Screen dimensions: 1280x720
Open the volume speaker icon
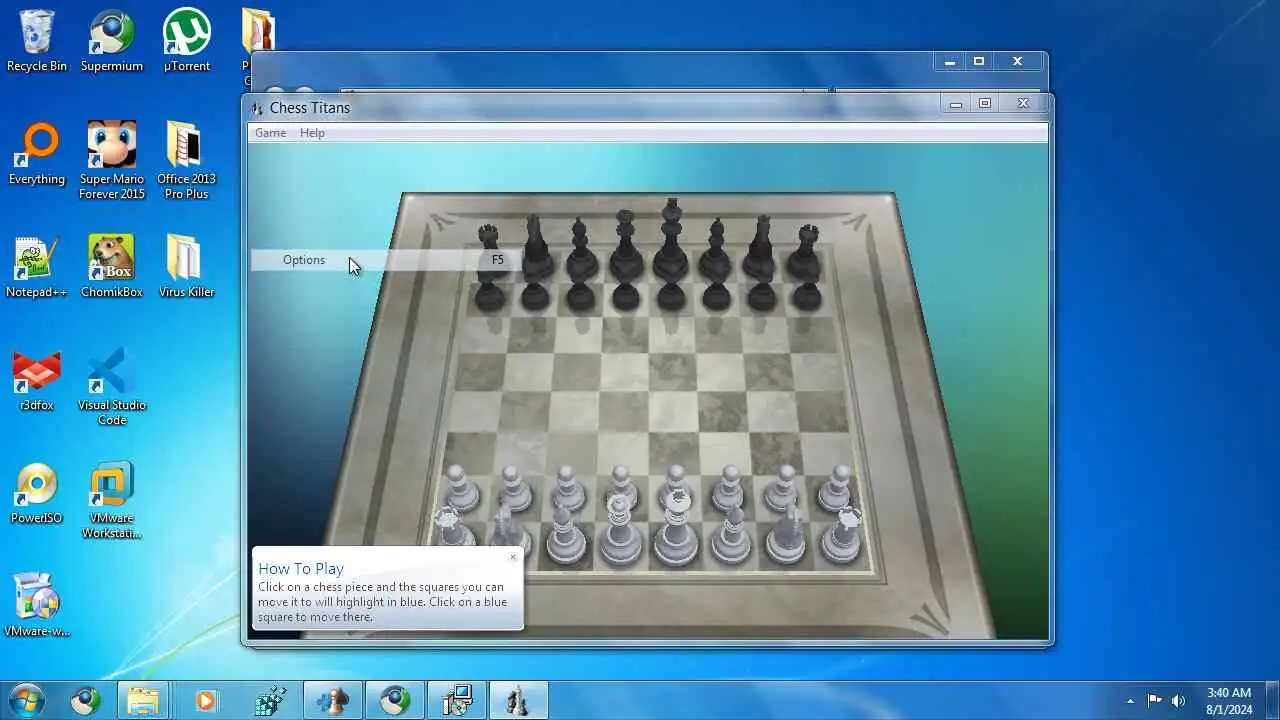click(x=1178, y=701)
